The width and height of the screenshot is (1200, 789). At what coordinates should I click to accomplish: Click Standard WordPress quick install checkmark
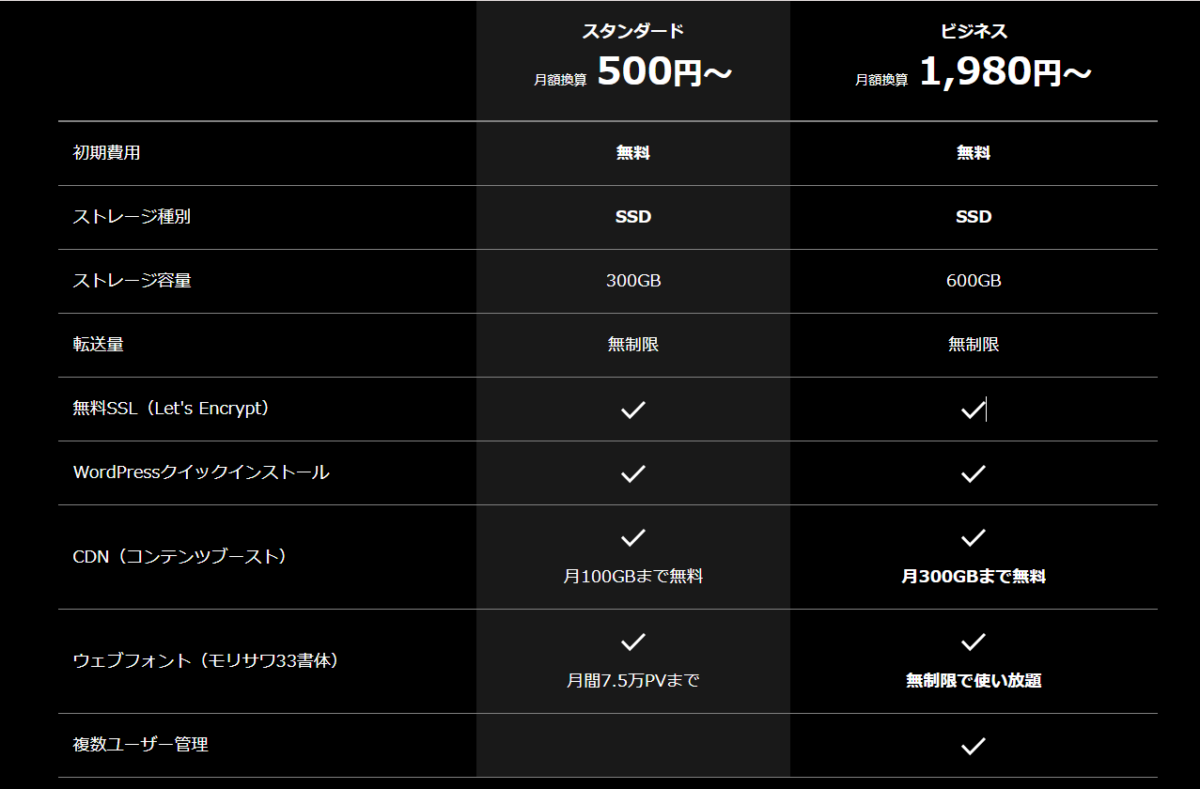point(633,473)
